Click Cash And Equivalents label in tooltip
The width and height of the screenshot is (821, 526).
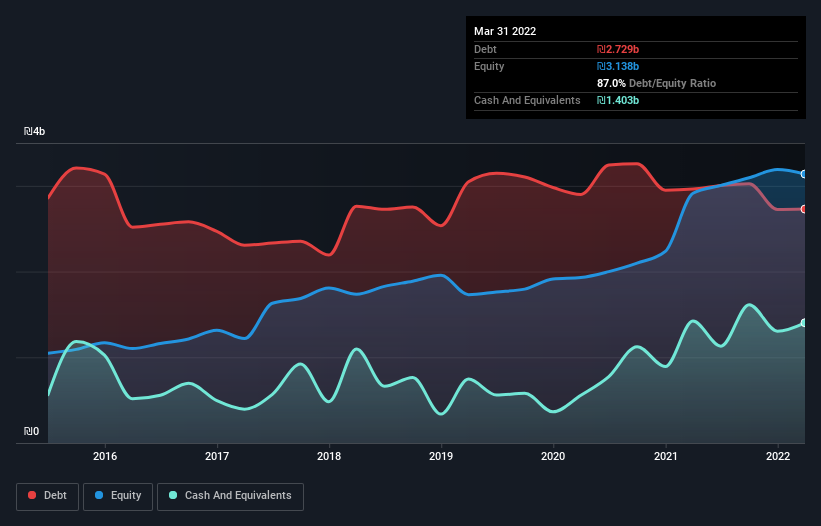pyautogui.click(x=527, y=100)
